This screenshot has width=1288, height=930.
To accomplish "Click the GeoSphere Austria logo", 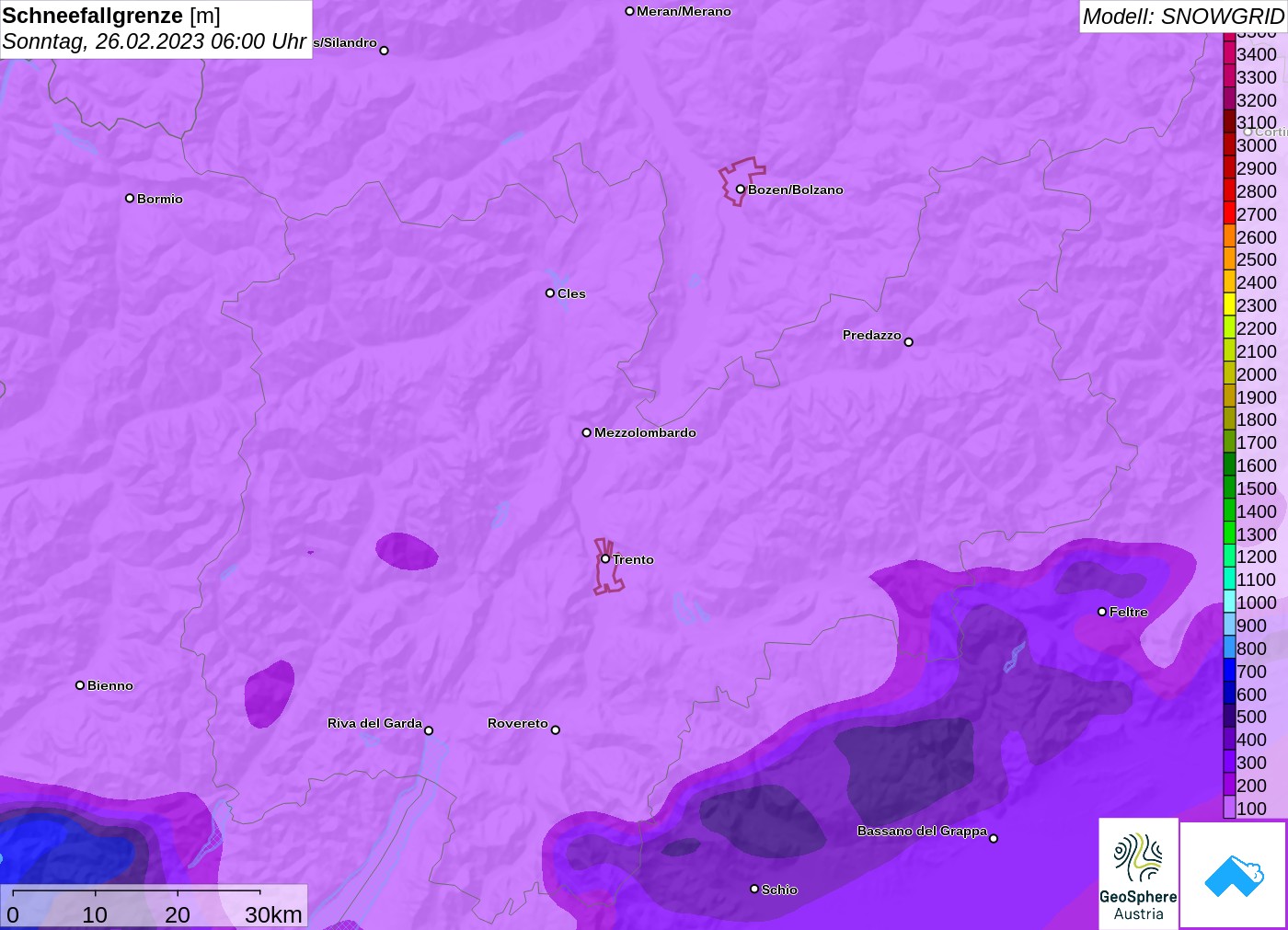I will [x=1138, y=873].
